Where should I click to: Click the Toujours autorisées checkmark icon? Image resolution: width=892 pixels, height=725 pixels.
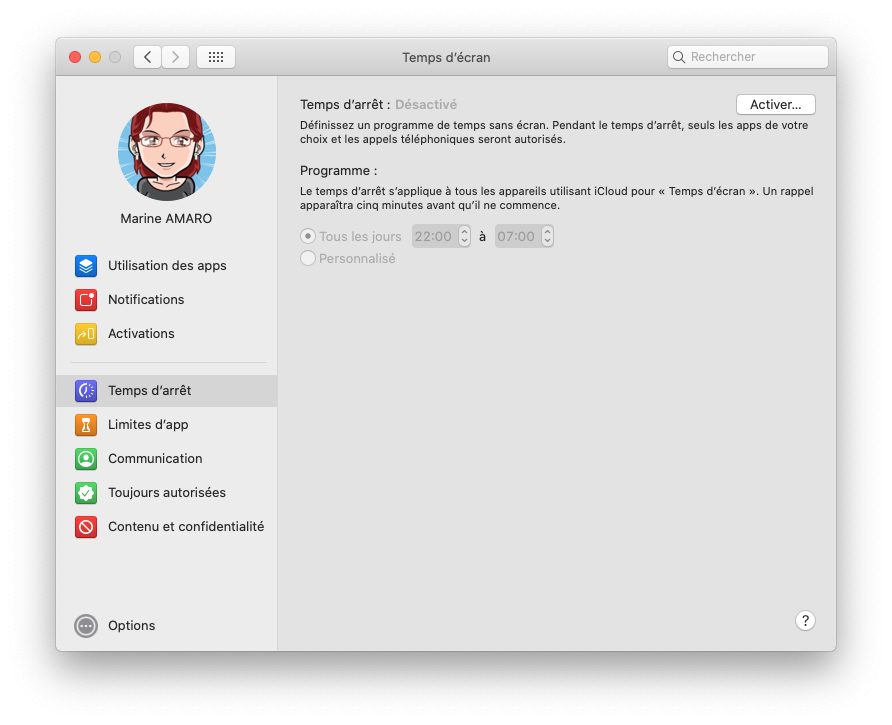tap(86, 493)
